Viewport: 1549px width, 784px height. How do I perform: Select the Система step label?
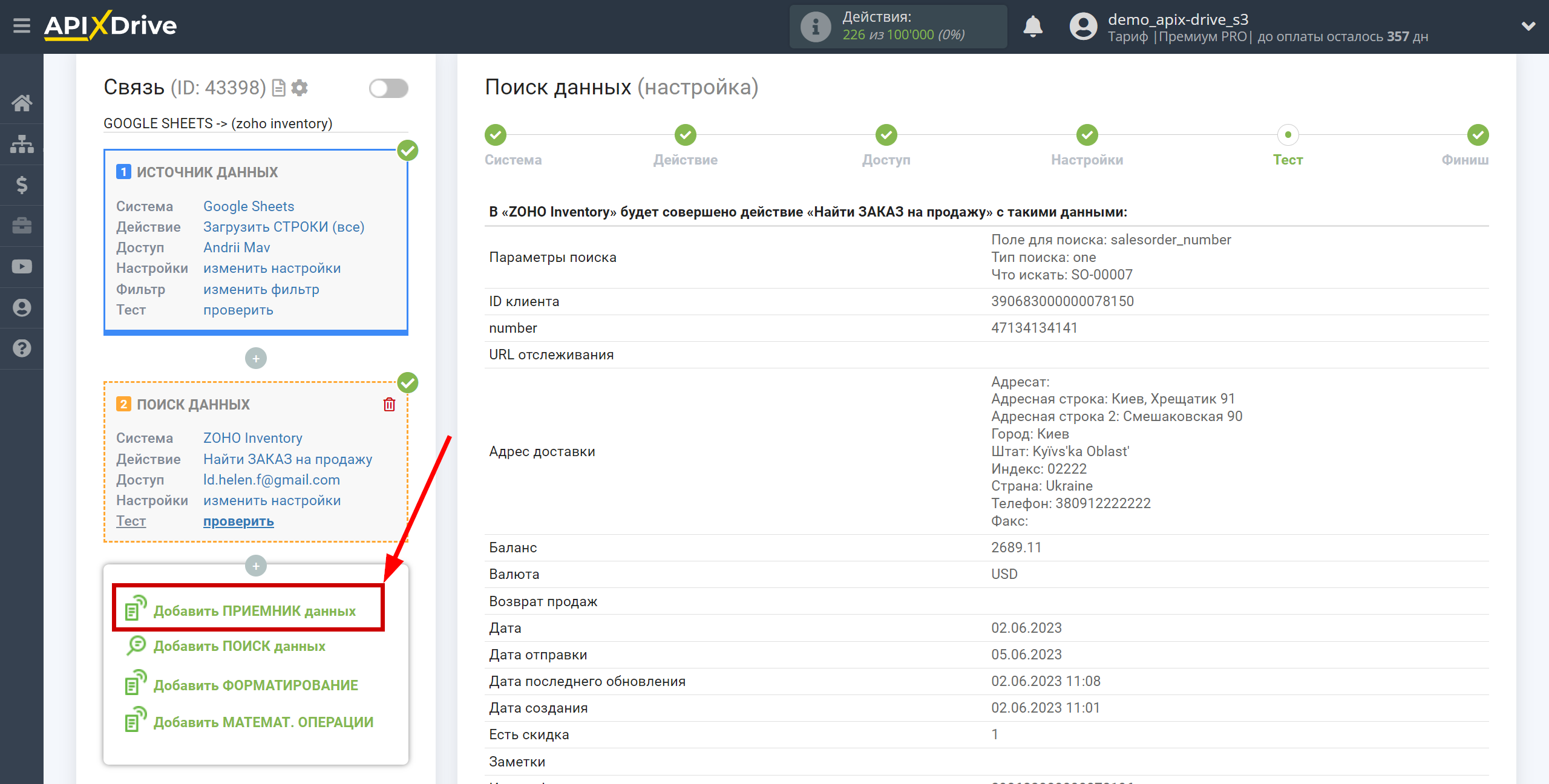pos(513,160)
